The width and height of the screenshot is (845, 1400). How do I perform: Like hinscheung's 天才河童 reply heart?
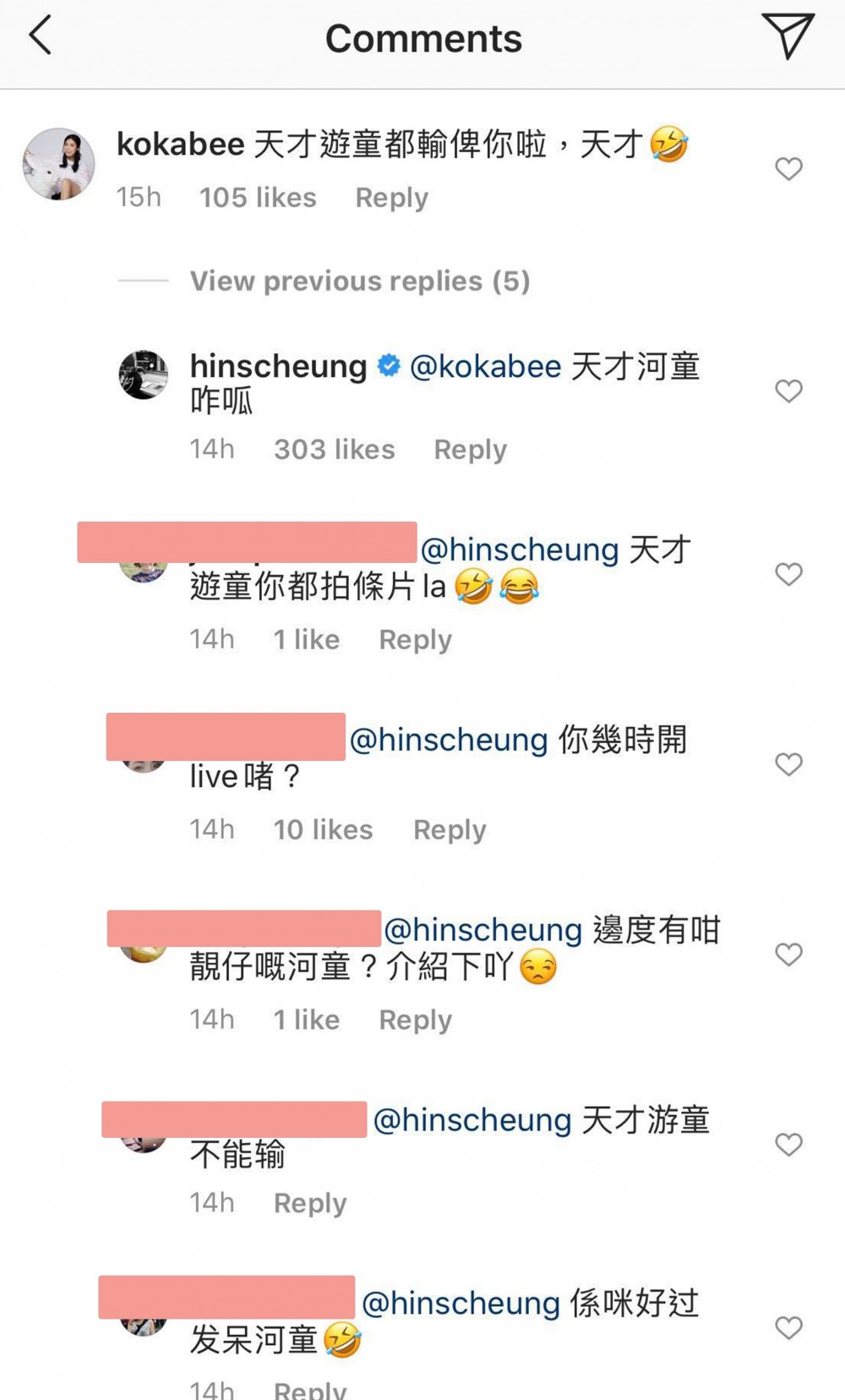[x=788, y=391]
